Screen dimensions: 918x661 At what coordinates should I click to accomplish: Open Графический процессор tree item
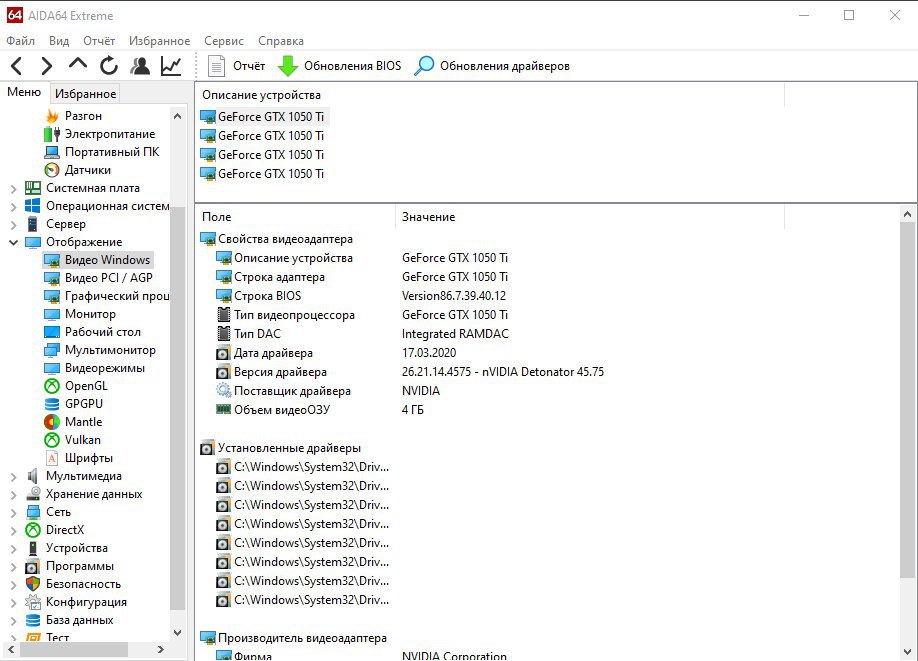[107, 296]
